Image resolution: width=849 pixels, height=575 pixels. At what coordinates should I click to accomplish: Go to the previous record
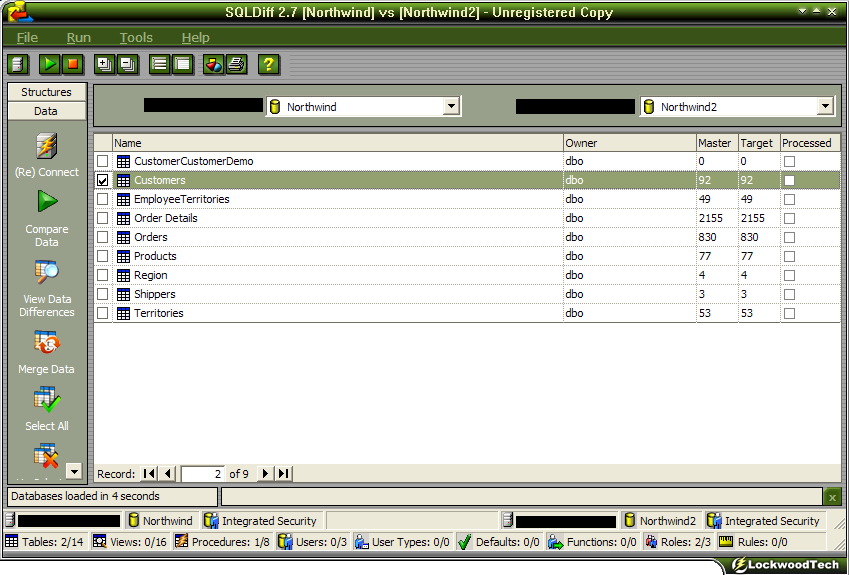(167, 474)
